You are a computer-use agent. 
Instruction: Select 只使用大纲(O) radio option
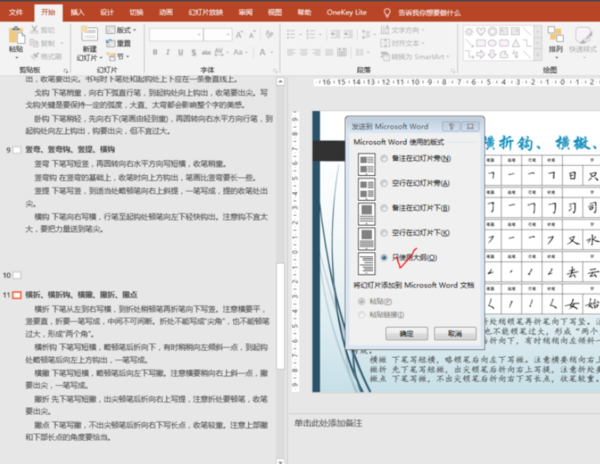tap(384, 257)
